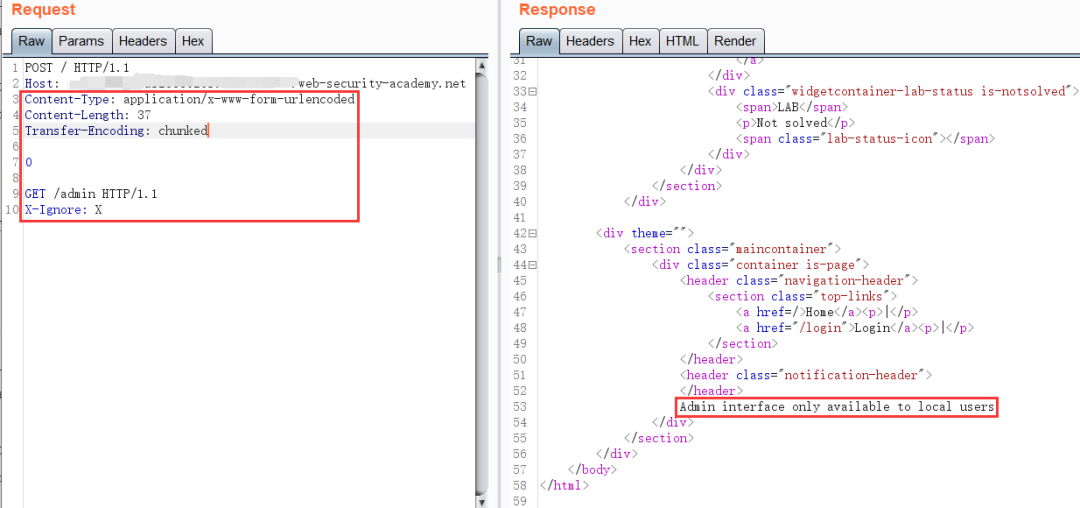1080x508 pixels.
Task: Click the 'GET /admin HTTP/1.1' line
Action: pos(91,194)
